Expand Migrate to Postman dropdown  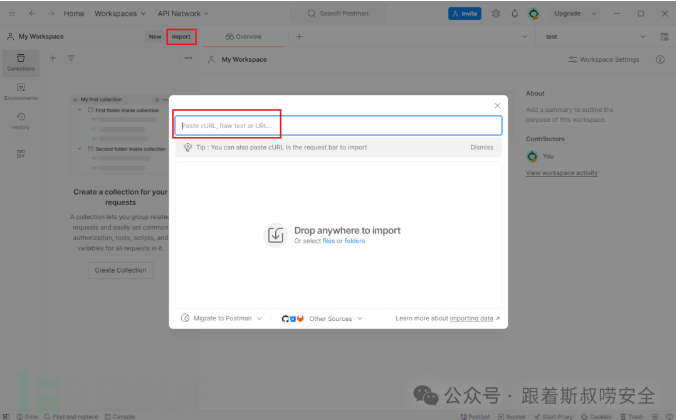[221, 318]
